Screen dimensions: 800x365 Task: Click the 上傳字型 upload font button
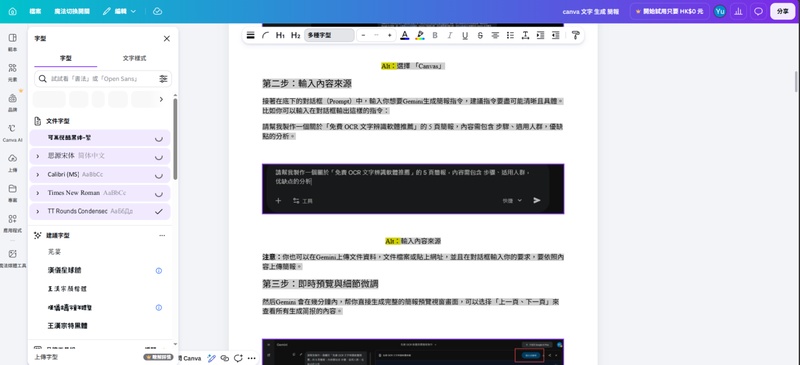(46, 357)
